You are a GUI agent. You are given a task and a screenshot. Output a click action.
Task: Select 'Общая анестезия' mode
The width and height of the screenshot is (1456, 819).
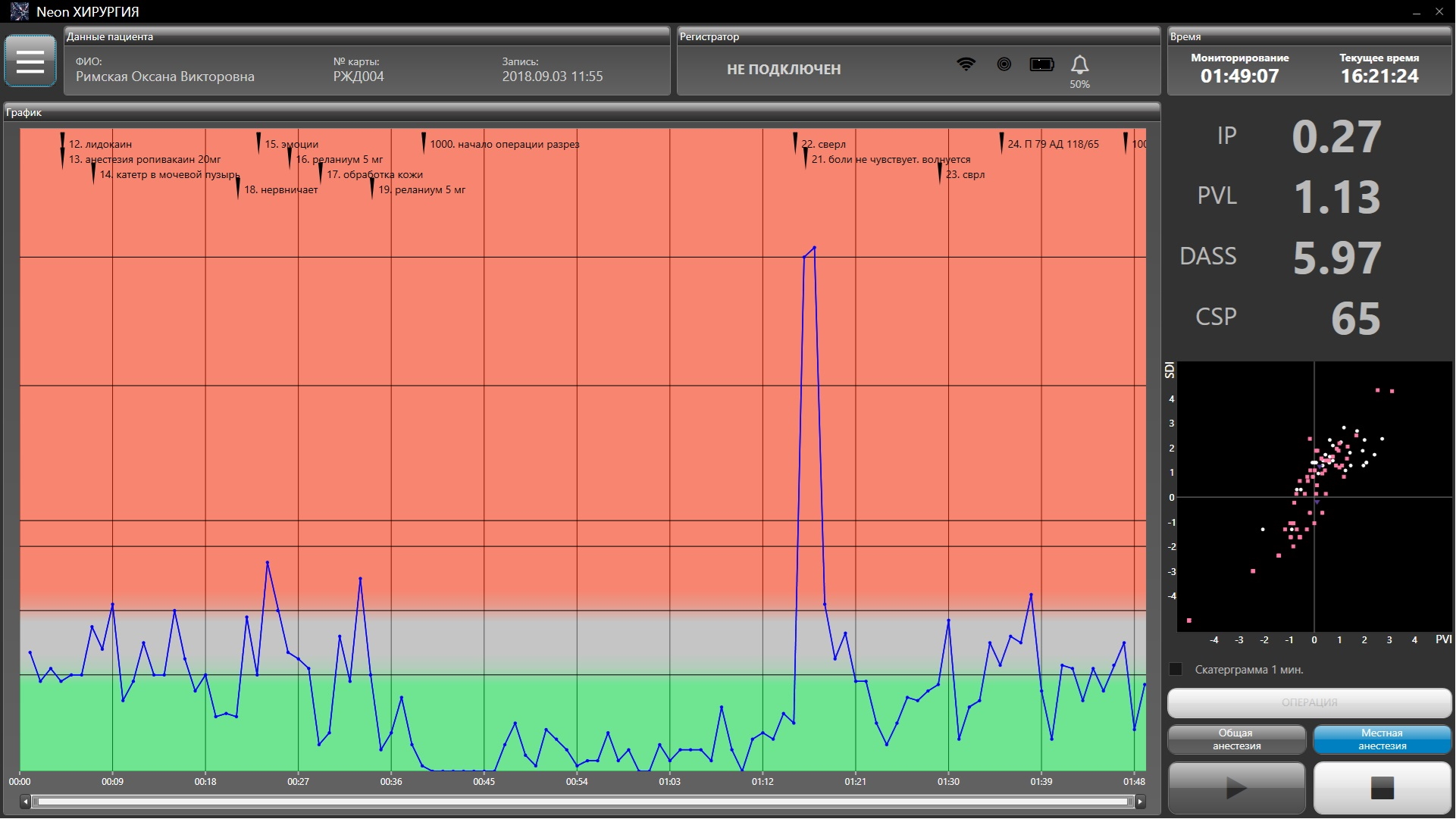click(1236, 739)
